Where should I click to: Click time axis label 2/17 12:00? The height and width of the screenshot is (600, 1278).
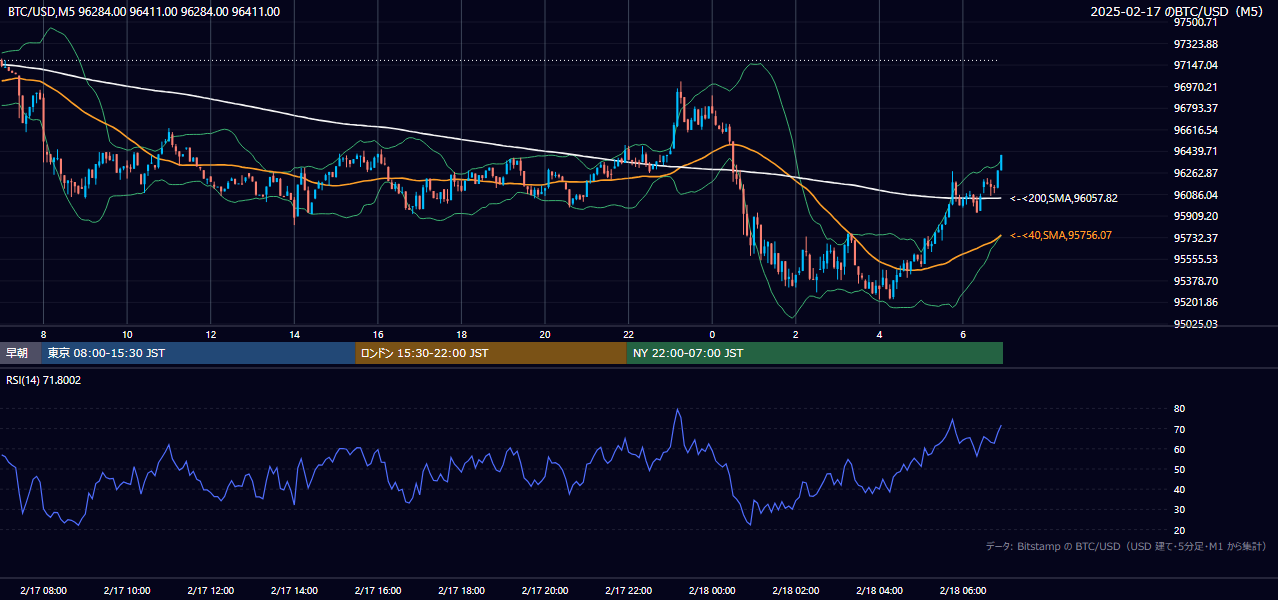(x=210, y=591)
